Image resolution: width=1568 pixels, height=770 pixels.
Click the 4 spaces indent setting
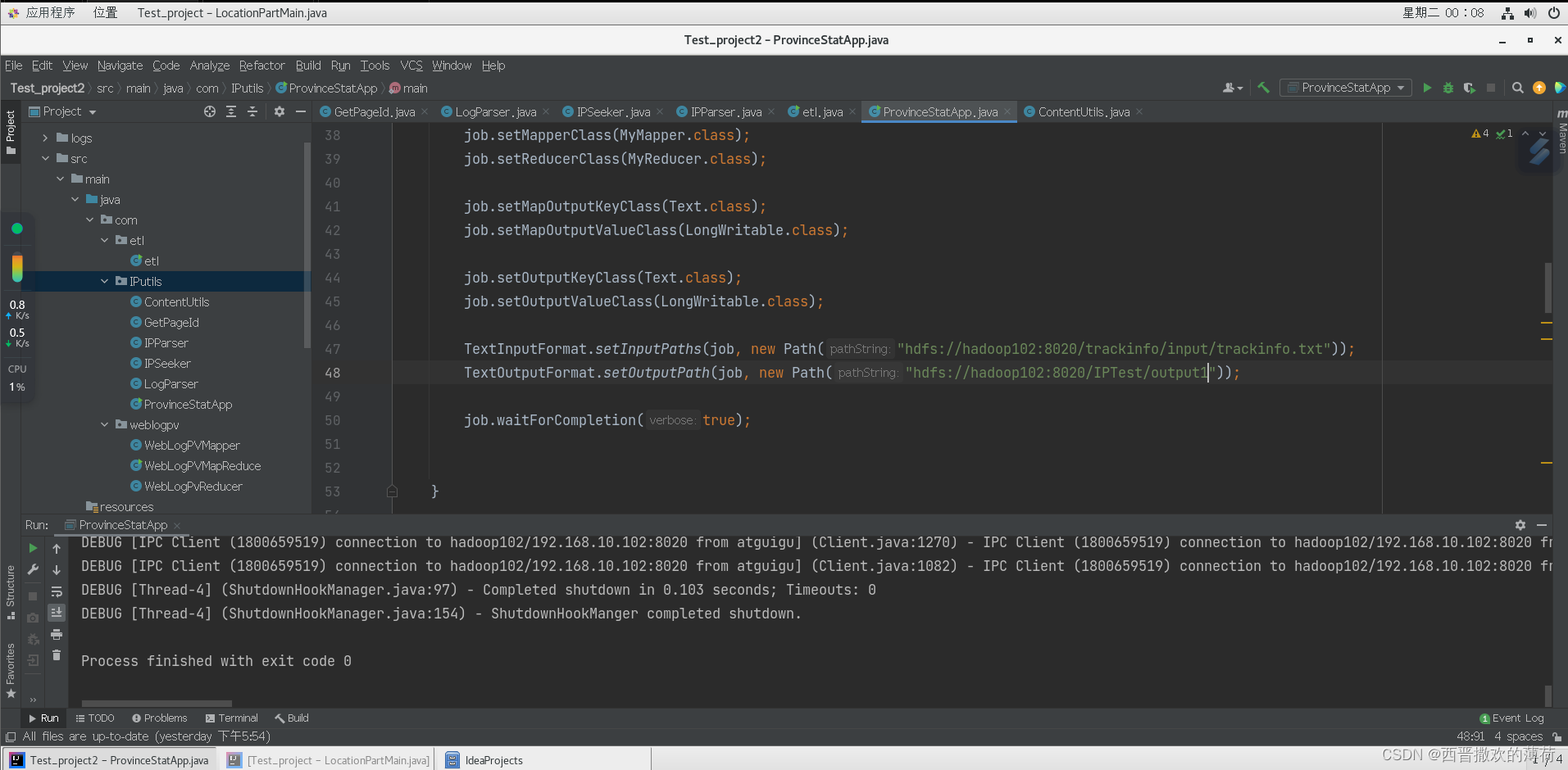tap(1518, 736)
